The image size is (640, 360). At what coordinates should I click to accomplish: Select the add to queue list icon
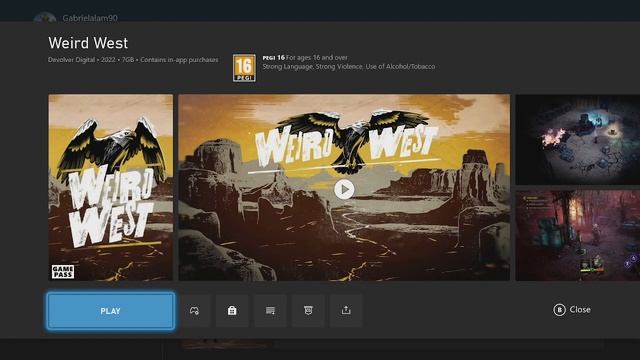tap(270, 311)
